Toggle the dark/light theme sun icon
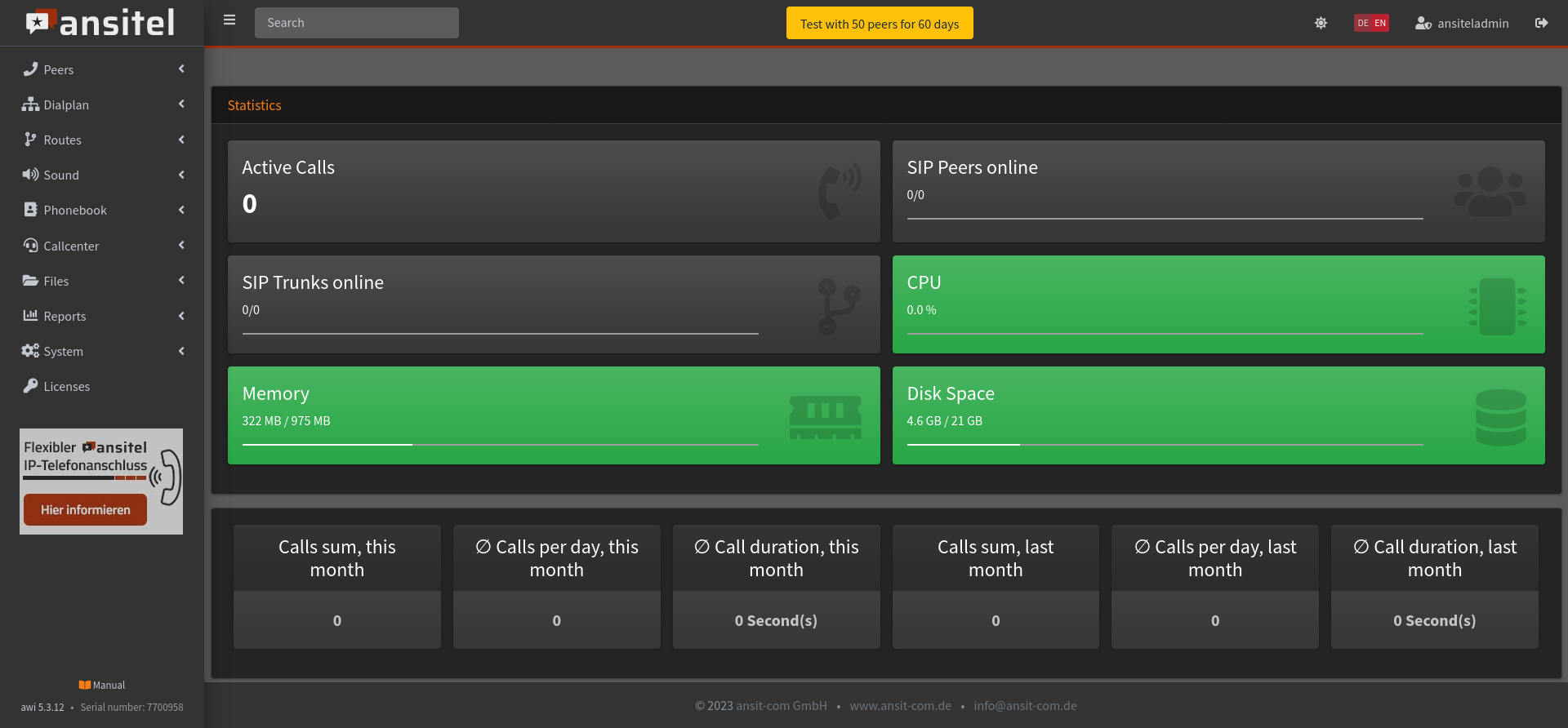1568x728 pixels. [1321, 23]
